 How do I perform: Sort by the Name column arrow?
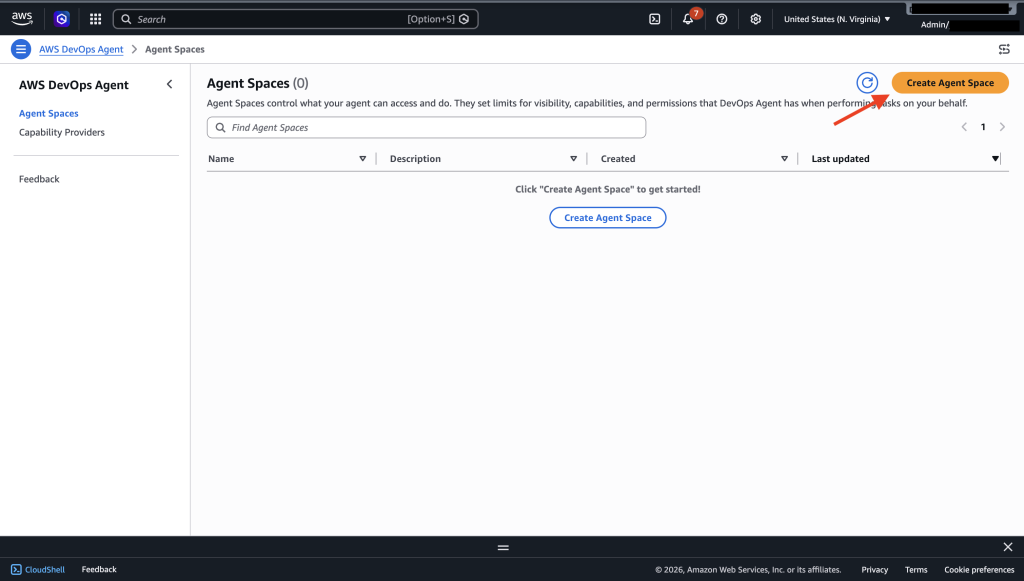pos(362,159)
